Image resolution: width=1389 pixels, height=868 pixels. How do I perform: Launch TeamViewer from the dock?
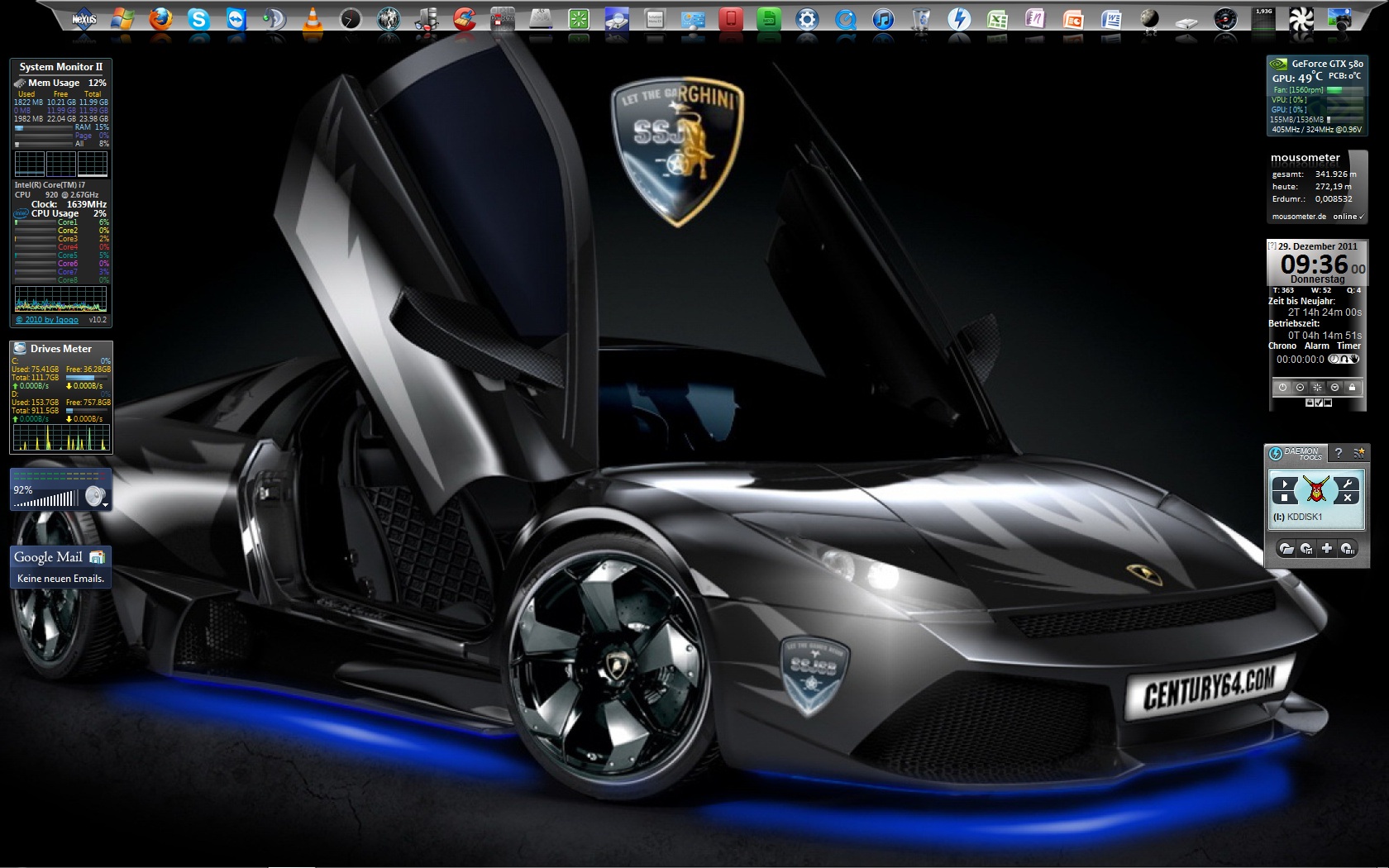tap(236, 18)
